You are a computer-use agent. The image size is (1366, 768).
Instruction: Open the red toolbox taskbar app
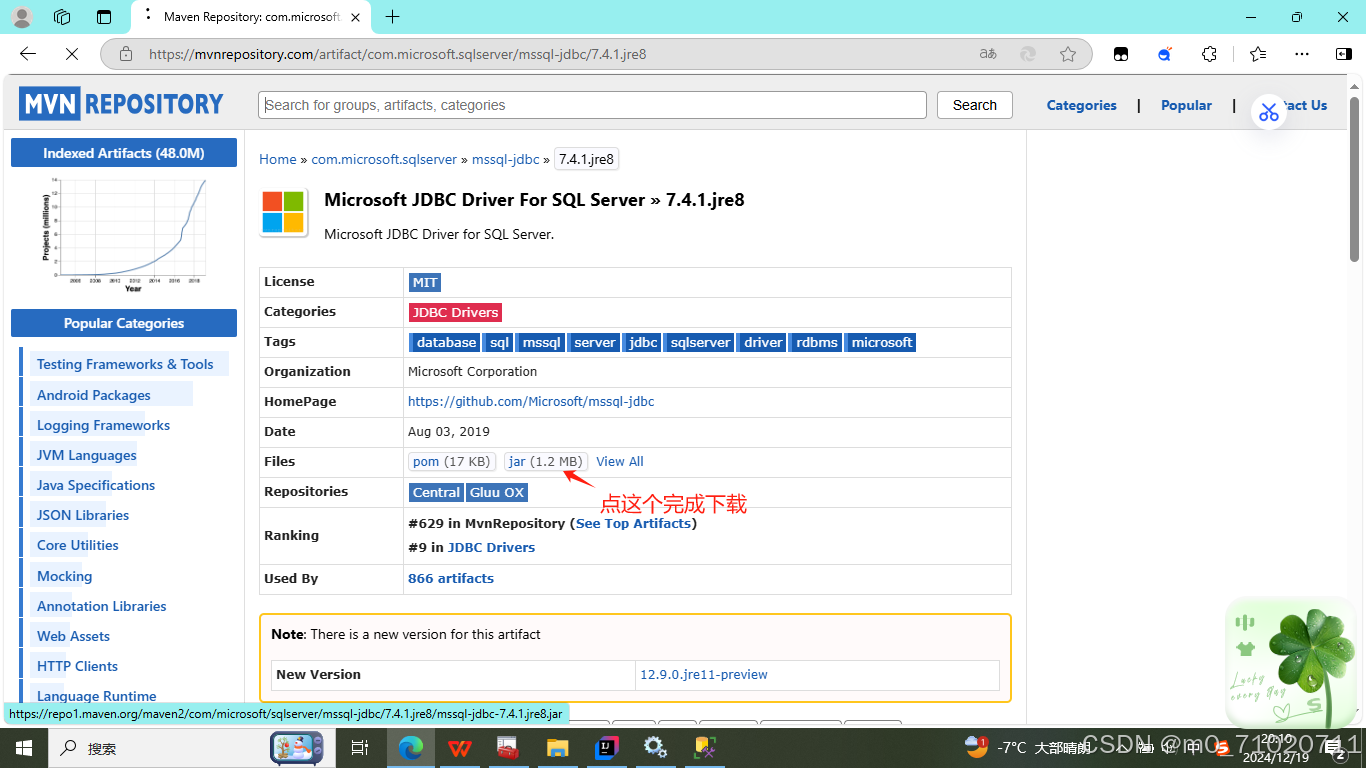(x=508, y=747)
